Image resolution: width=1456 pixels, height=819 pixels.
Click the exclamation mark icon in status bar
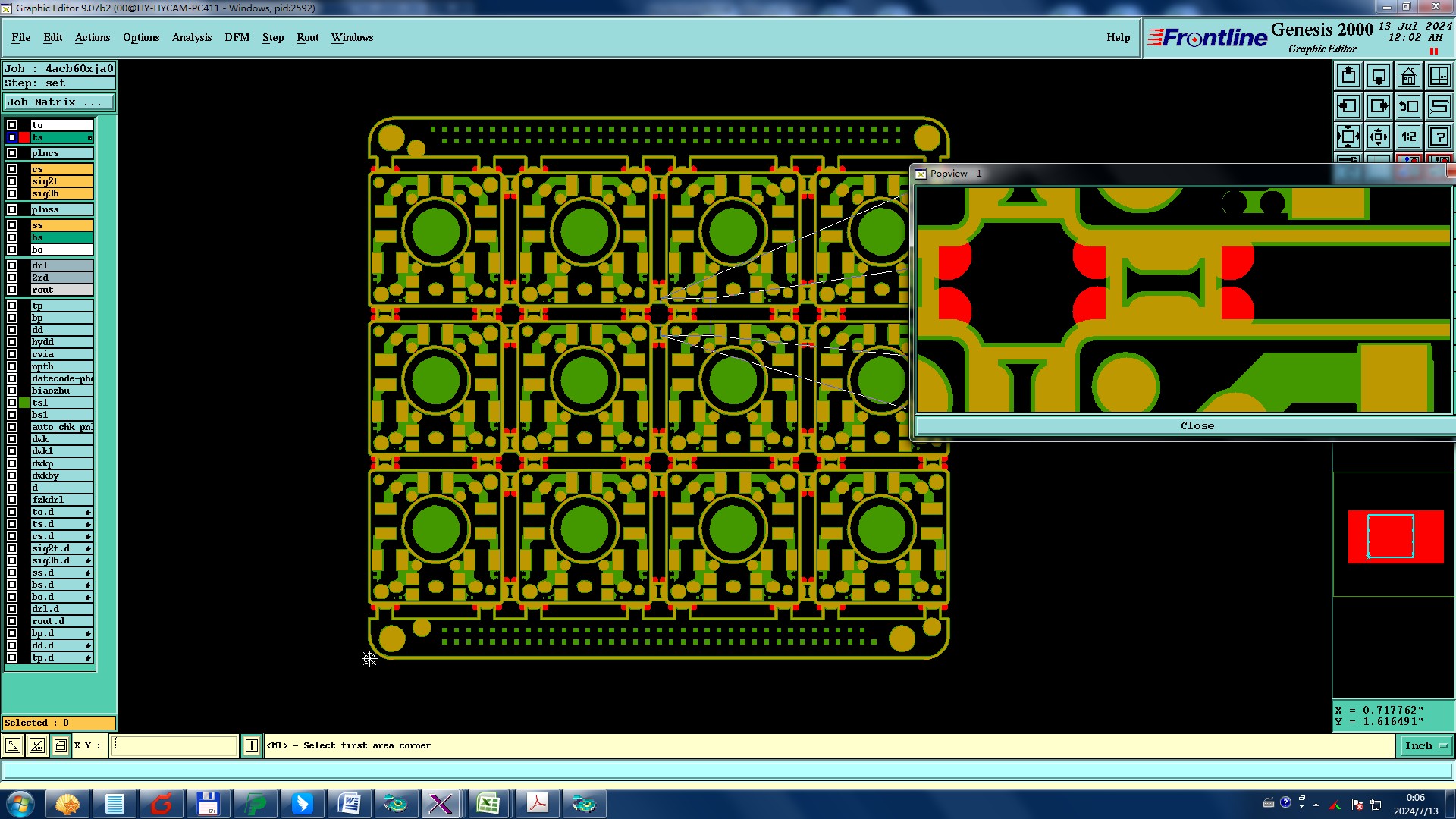pos(252,745)
